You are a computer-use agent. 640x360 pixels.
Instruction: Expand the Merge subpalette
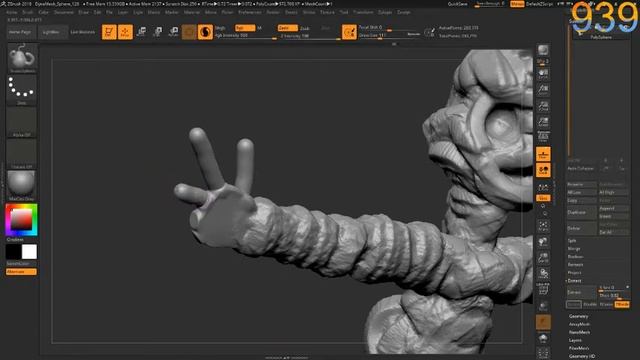(574, 249)
